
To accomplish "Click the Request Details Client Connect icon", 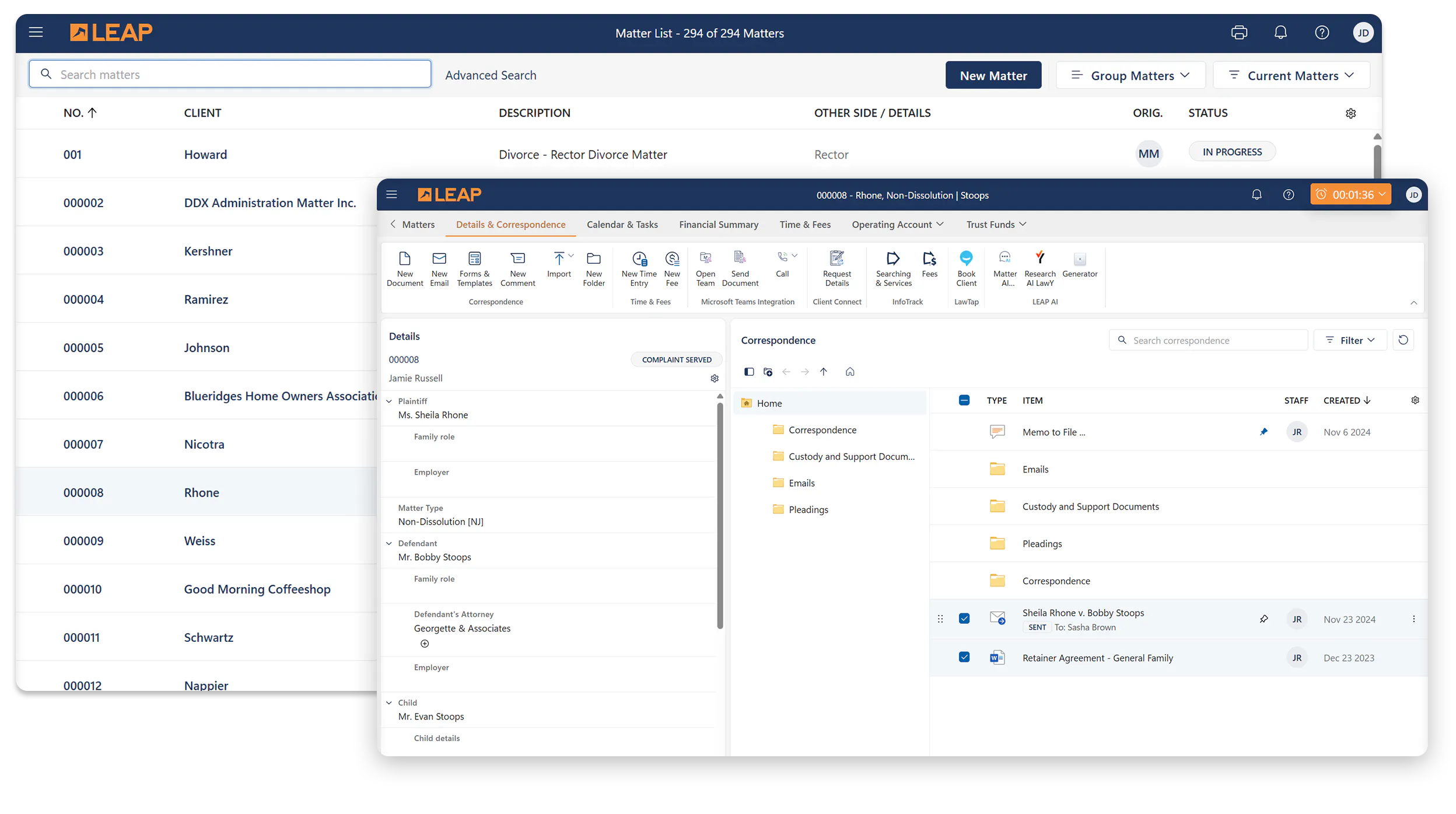I will click(x=836, y=259).
